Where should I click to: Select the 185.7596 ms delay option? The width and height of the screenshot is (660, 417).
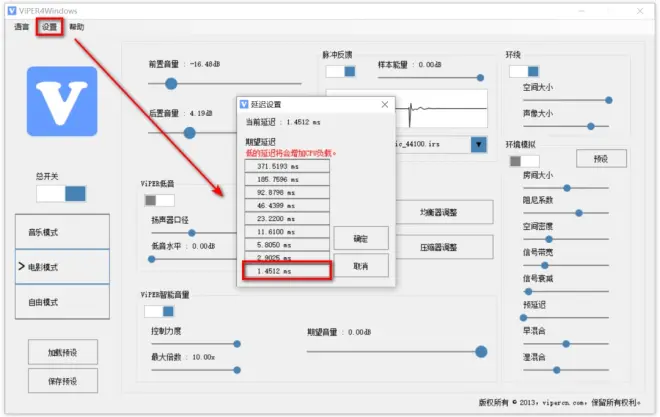(x=287, y=179)
